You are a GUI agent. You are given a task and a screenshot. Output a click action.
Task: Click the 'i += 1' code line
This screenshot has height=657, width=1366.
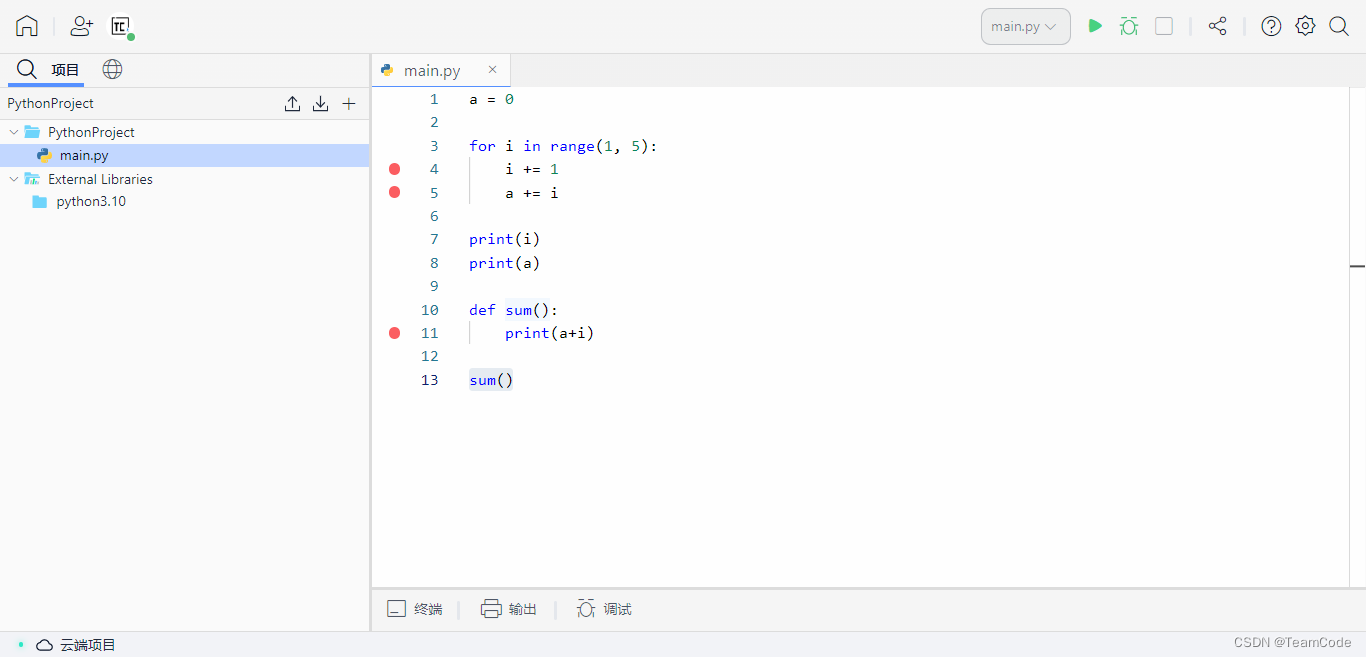532,169
